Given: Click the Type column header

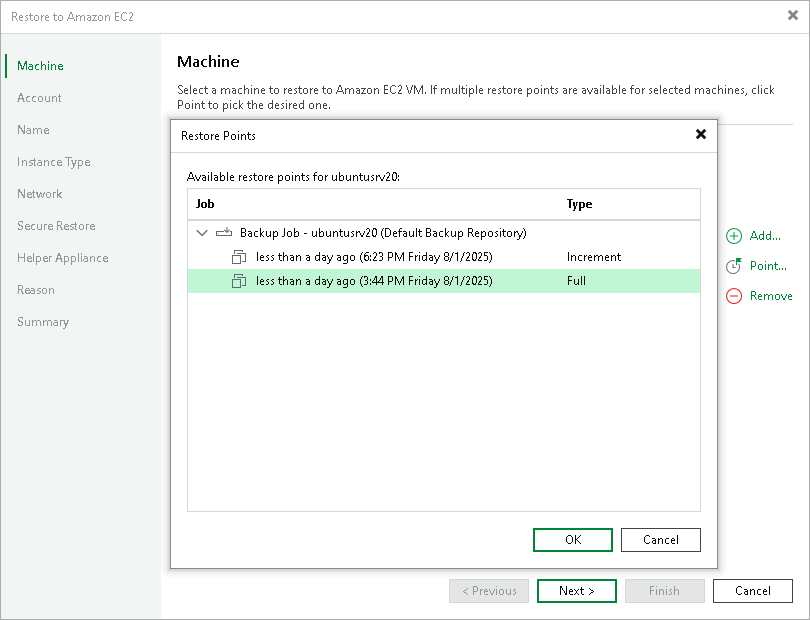Looking at the screenshot, I should click(579, 204).
